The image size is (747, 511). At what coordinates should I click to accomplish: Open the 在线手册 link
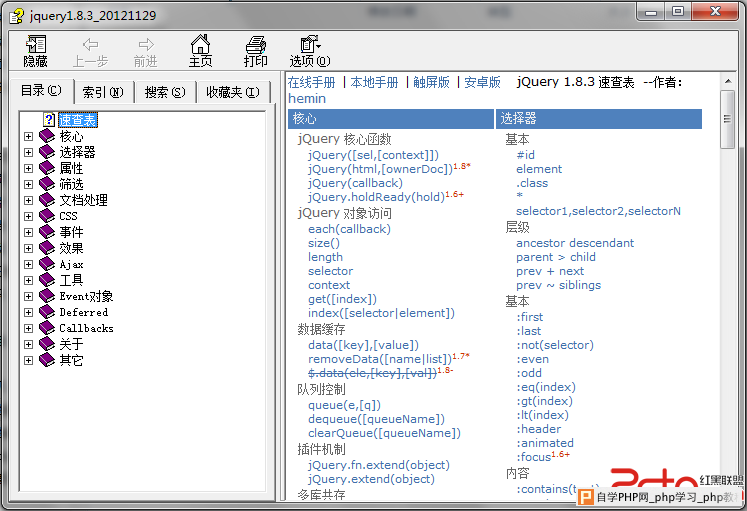(312, 82)
